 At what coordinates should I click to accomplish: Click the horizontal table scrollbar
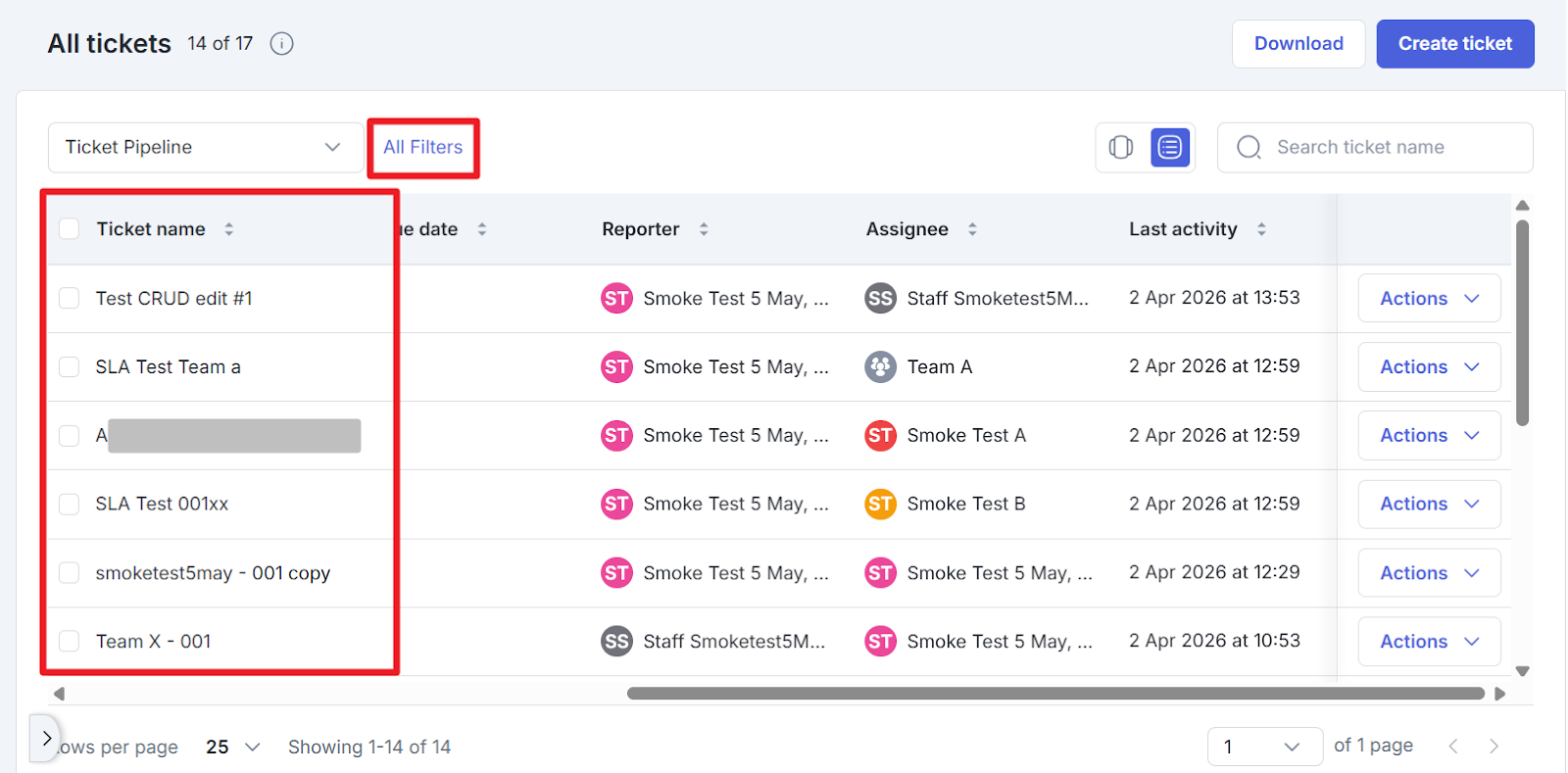(x=1054, y=694)
